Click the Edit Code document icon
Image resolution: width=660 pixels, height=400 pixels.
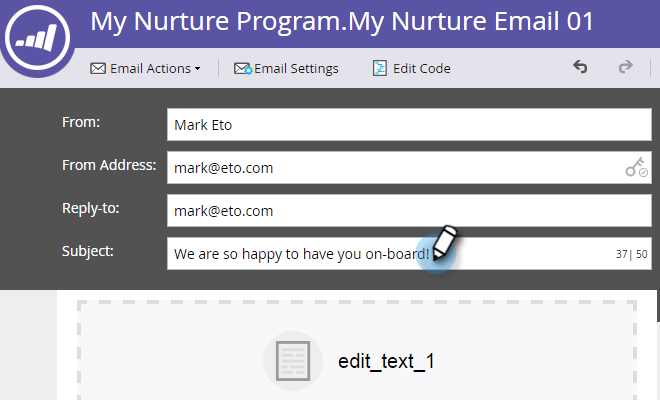tap(380, 68)
